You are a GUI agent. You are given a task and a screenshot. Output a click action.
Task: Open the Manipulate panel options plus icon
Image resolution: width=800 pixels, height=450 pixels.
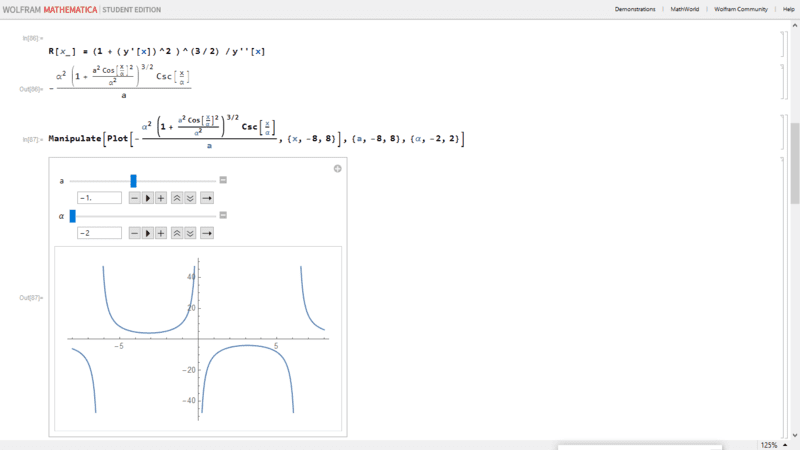click(x=338, y=169)
